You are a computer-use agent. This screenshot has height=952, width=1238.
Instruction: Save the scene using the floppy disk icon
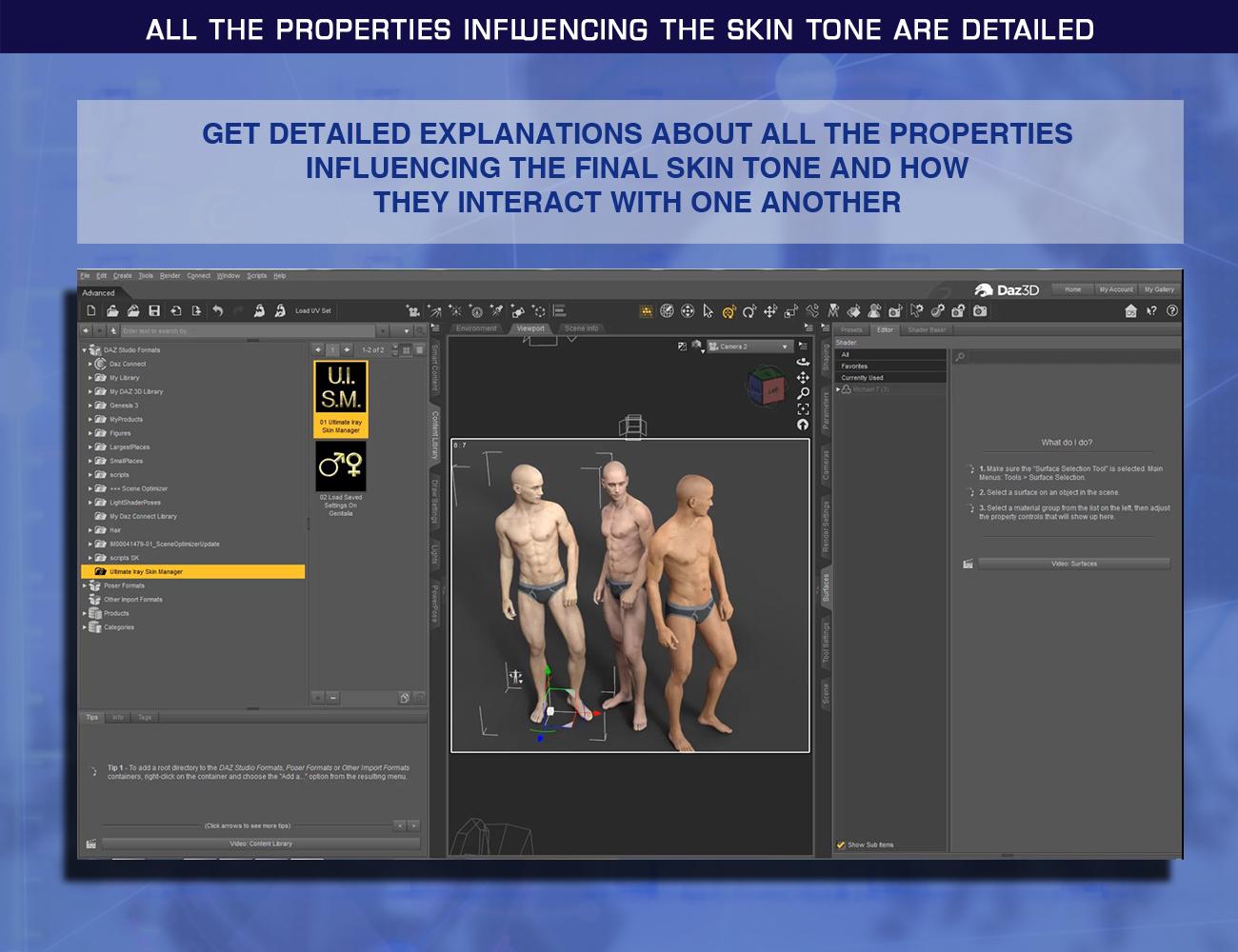154,310
